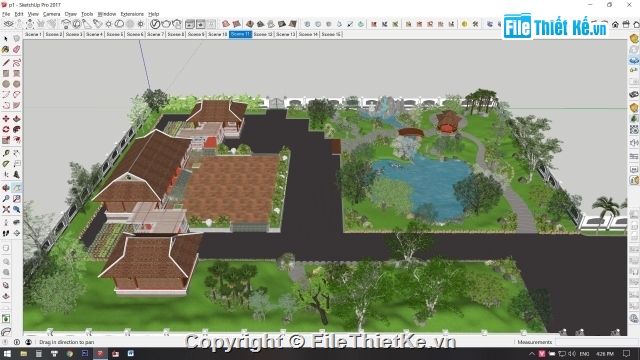640x360 pixels.
Task: Open the Draw menu
Action: [71, 14]
